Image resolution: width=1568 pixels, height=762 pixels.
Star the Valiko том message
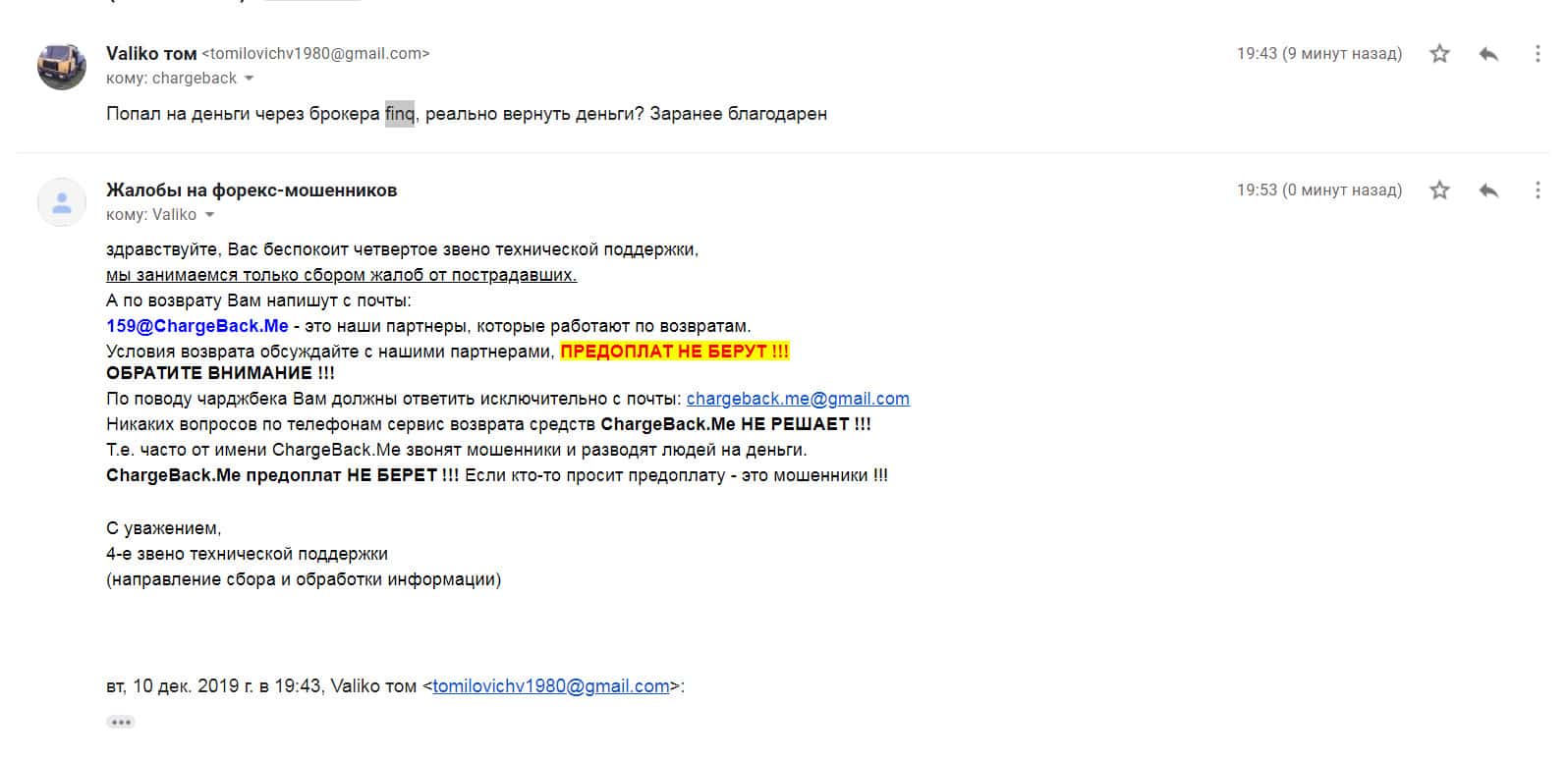1439,54
